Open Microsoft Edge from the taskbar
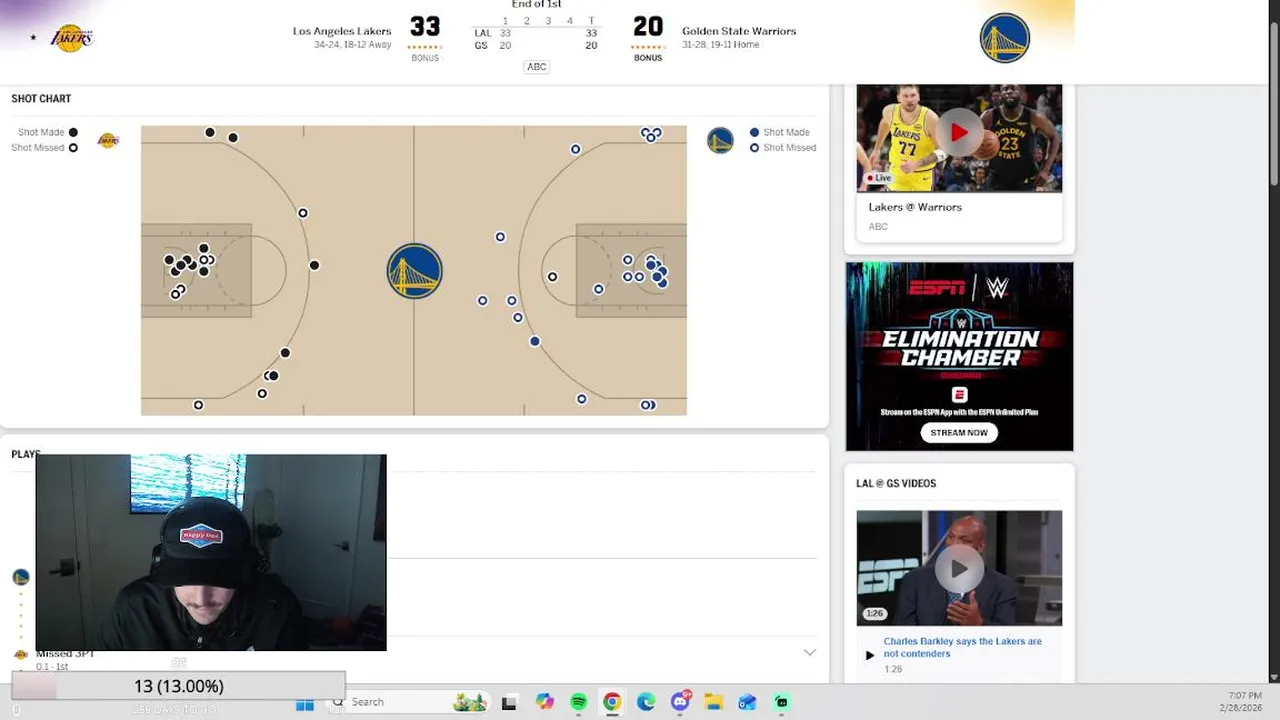Viewport: 1280px width, 720px height. click(646, 703)
